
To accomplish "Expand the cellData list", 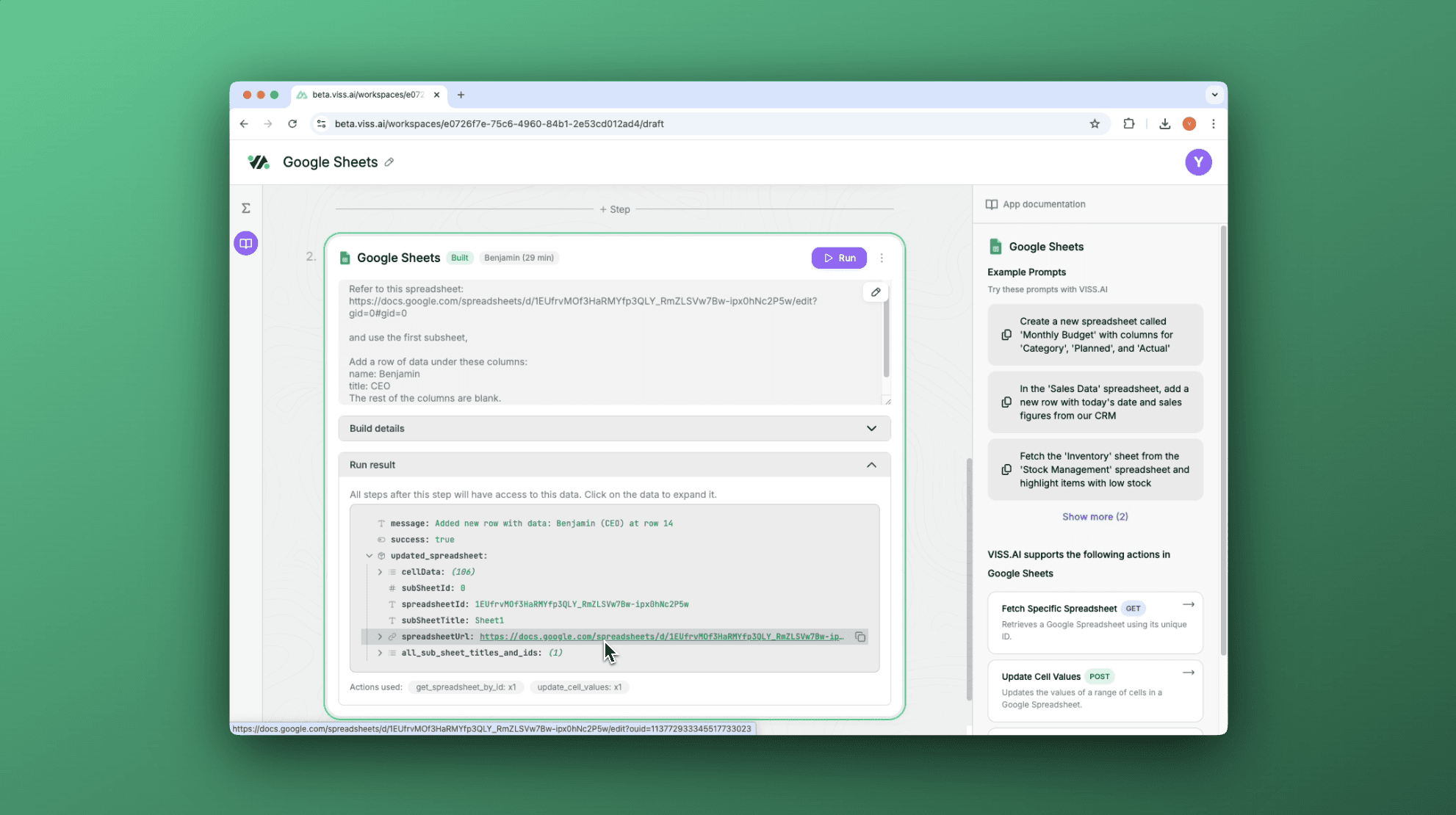I will [380, 572].
